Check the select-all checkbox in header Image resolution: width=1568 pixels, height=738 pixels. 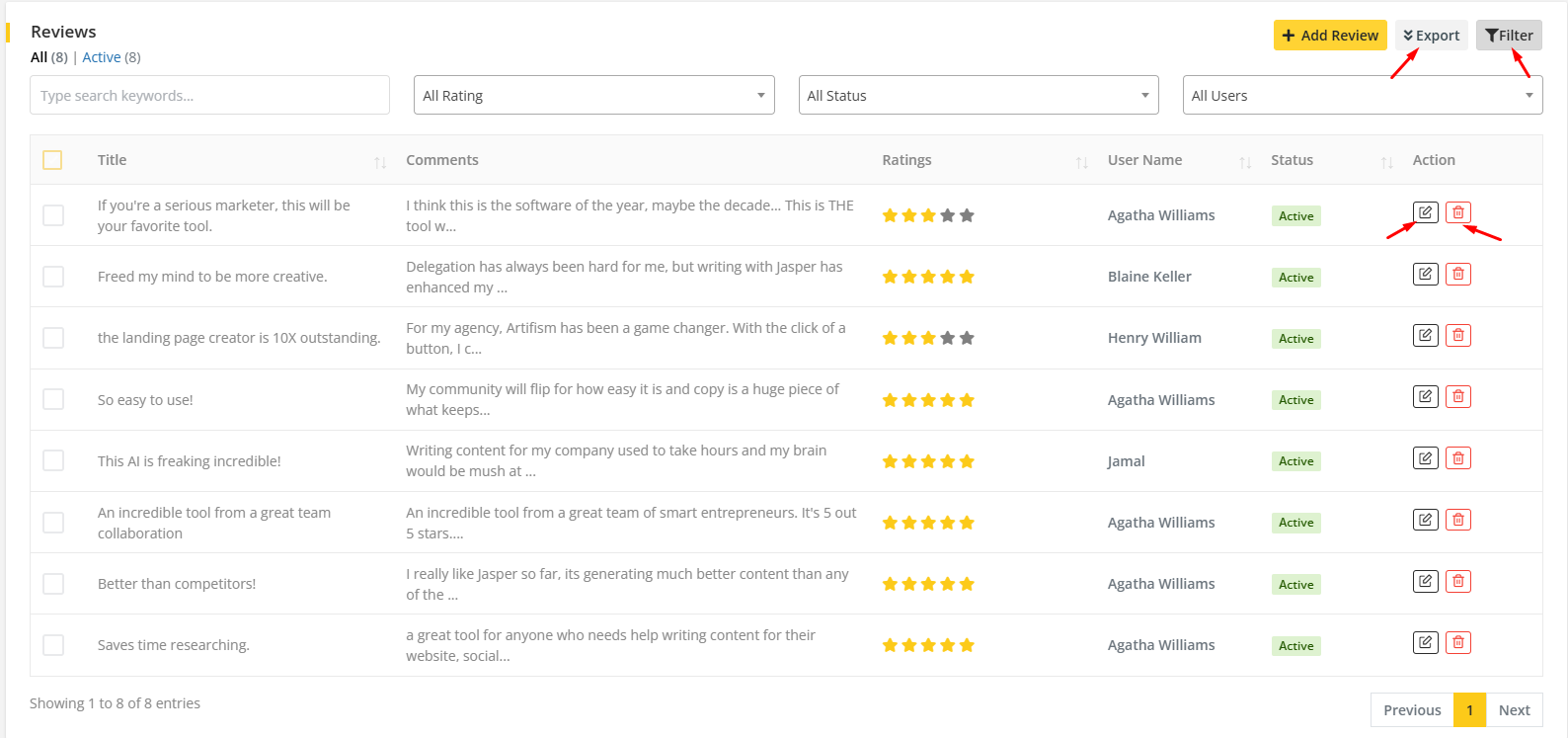[x=52, y=160]
